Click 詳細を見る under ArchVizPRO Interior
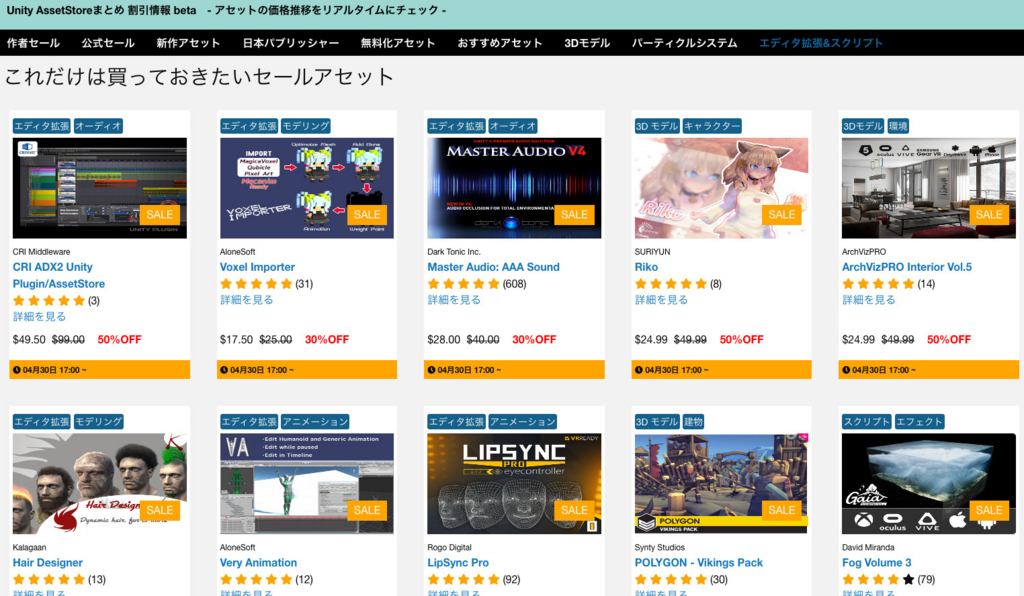The image size is (1024, 596). (x=869, y=300)
